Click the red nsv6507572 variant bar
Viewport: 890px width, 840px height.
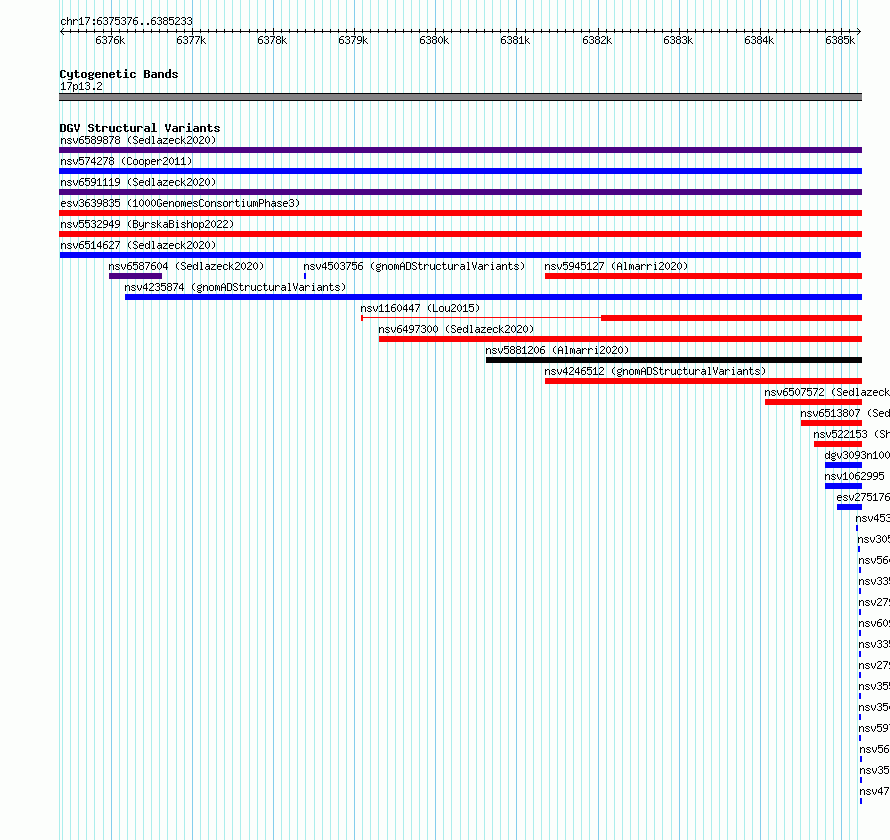click(x=813, y=402)
